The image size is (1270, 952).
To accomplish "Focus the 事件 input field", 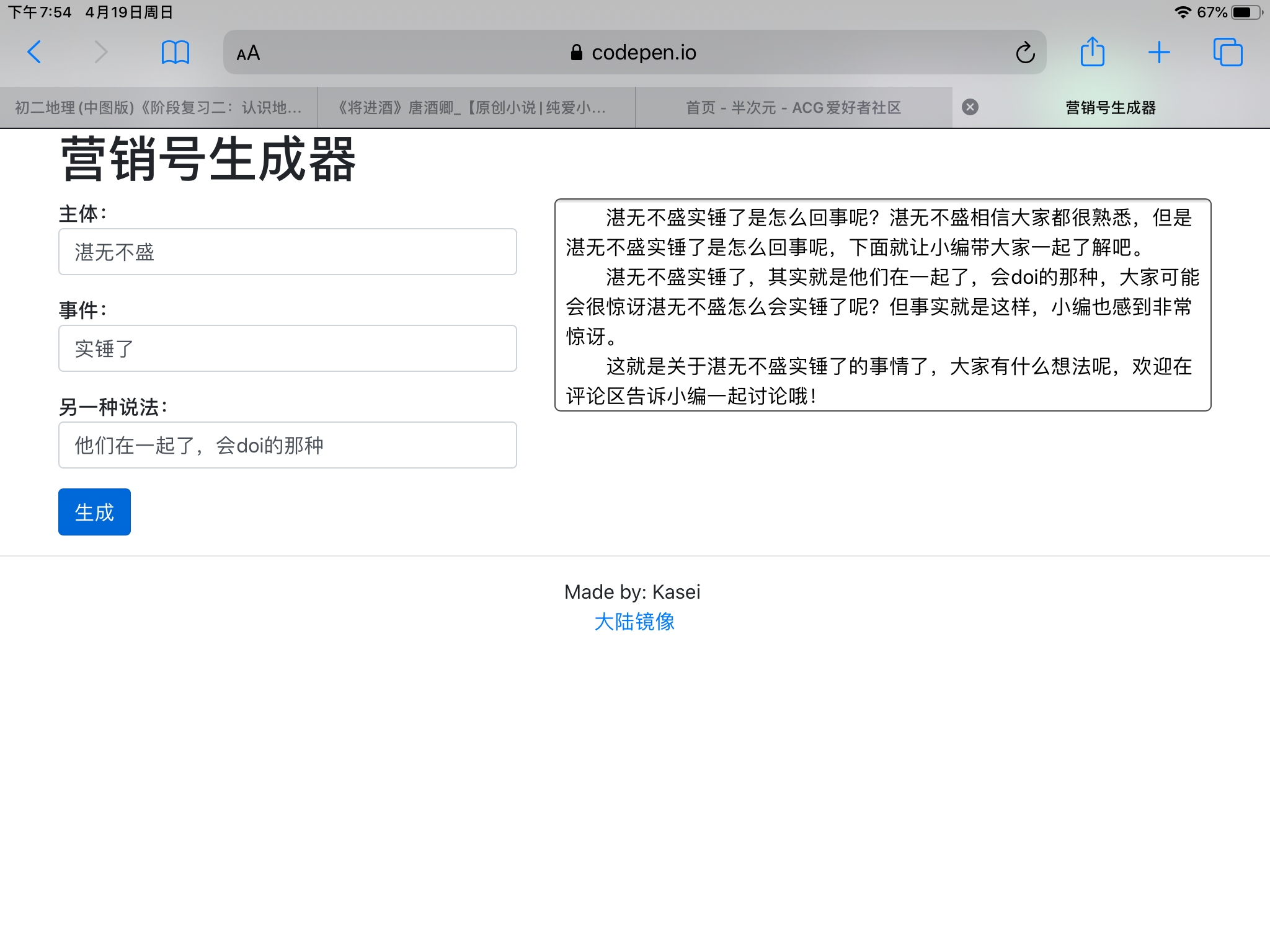I will pyautogui.click(x=288, y=348).
